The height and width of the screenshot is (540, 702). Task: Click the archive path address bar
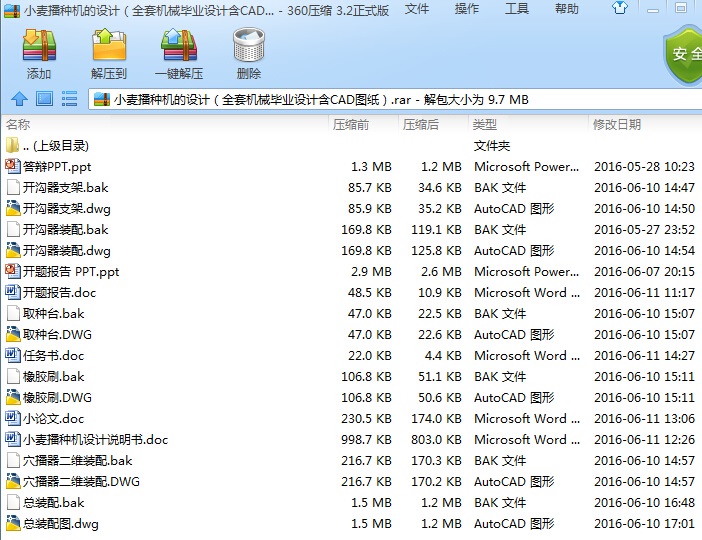[x=395, y=99]
